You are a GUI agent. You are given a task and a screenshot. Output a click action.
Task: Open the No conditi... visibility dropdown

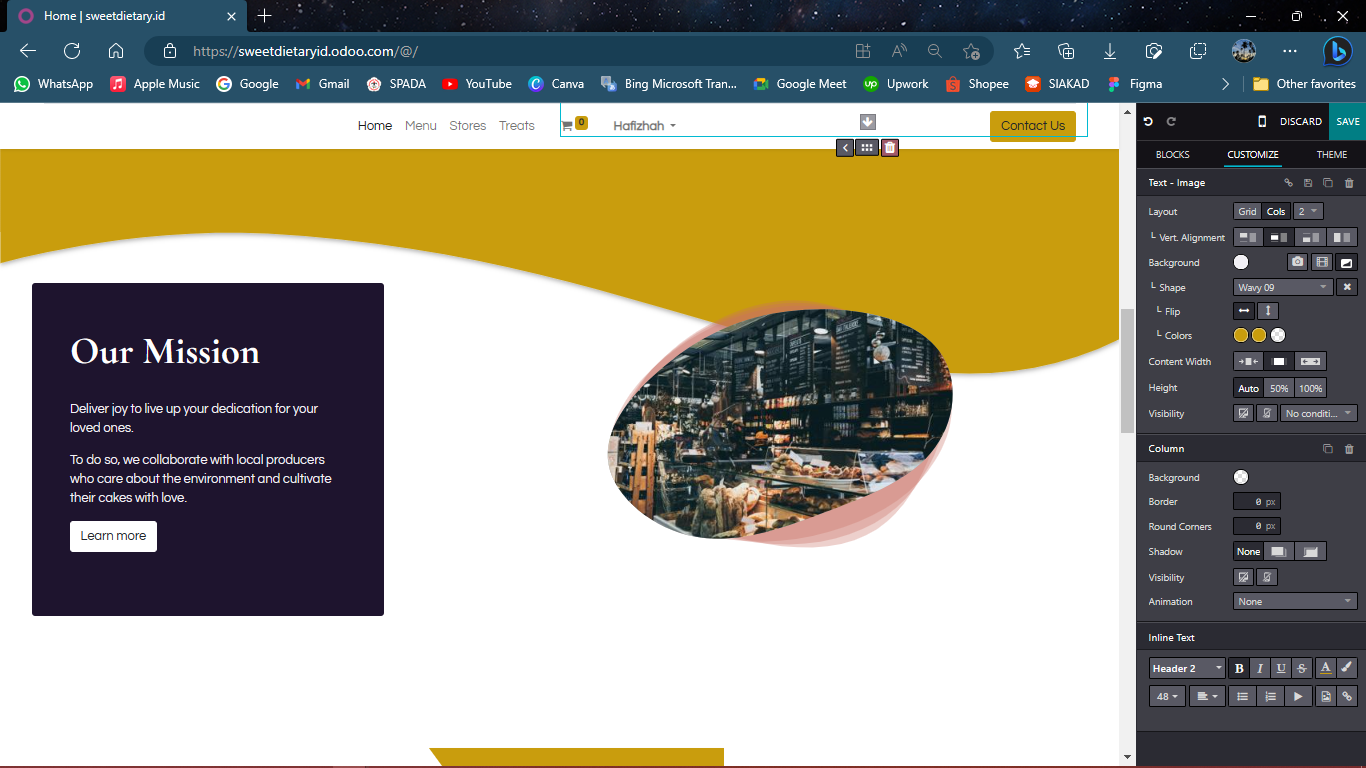point(1319,413)
